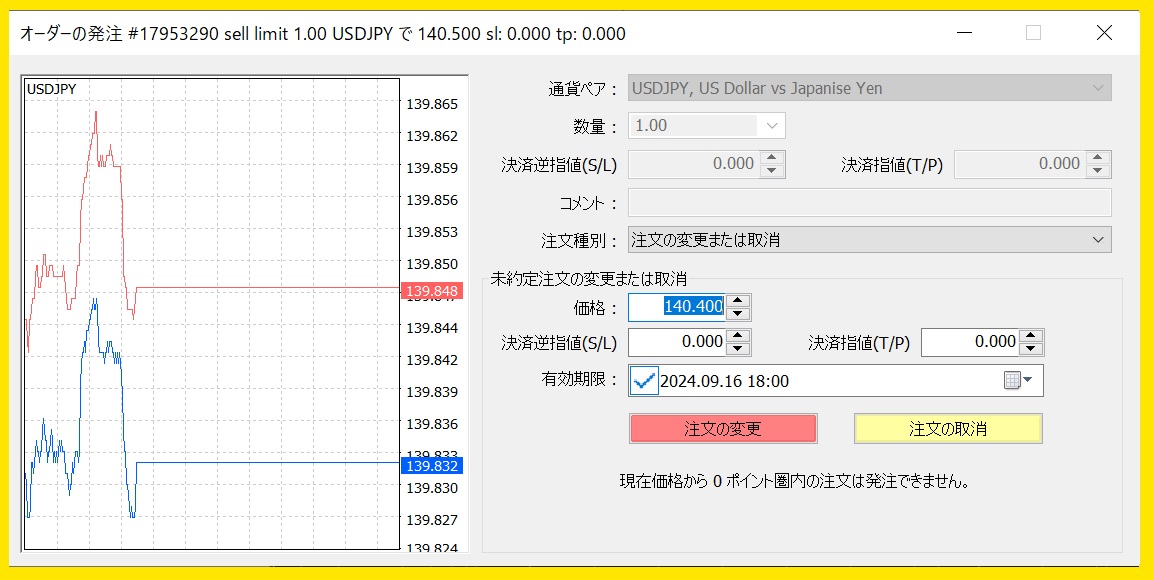Decrease lower 決済逆指値(S/L) value with down arrow
The image size is (1153, 580).
pyautogui.click(x=738, y=349)
